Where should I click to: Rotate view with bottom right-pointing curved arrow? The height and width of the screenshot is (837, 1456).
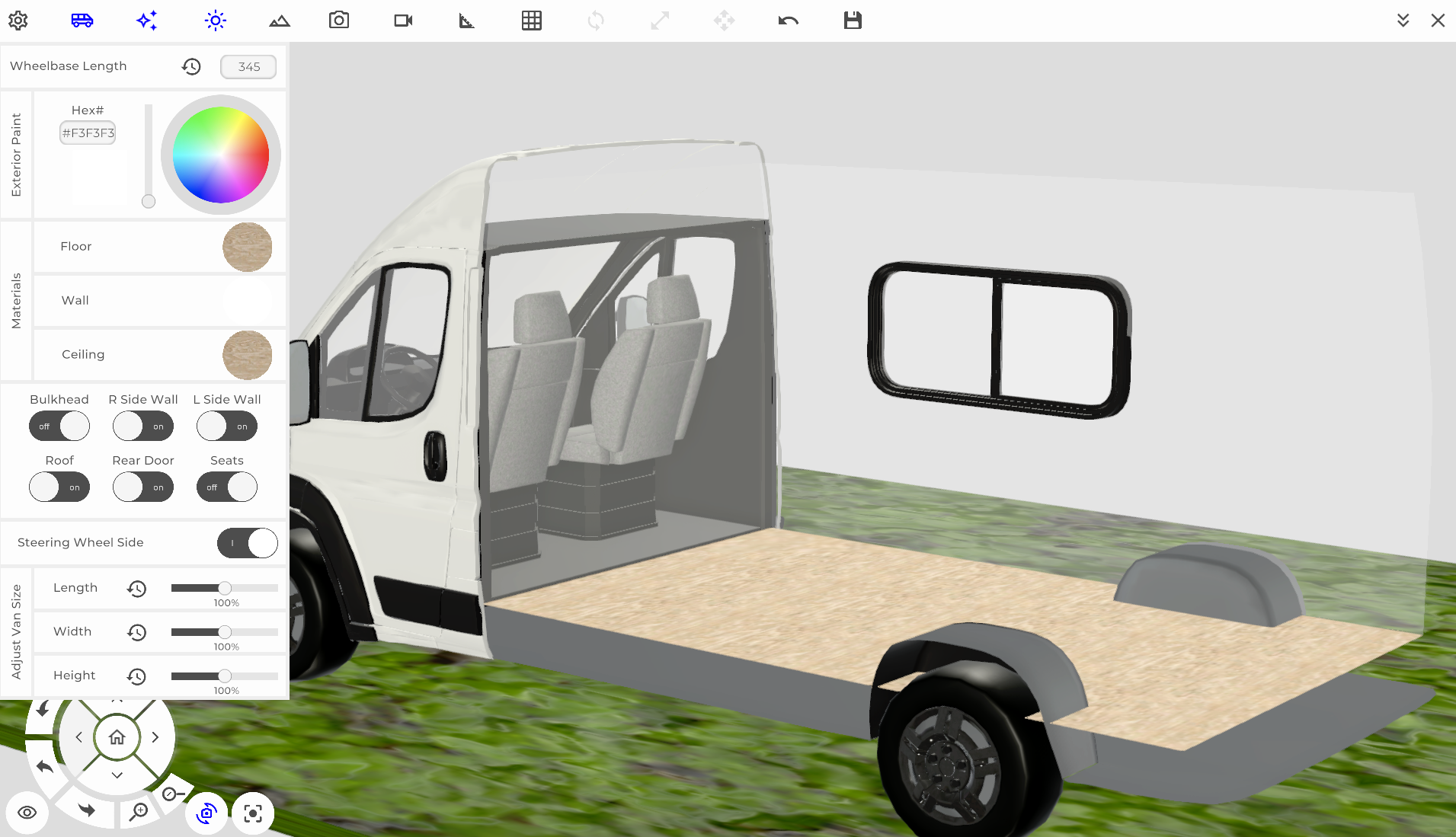(87, 810)
